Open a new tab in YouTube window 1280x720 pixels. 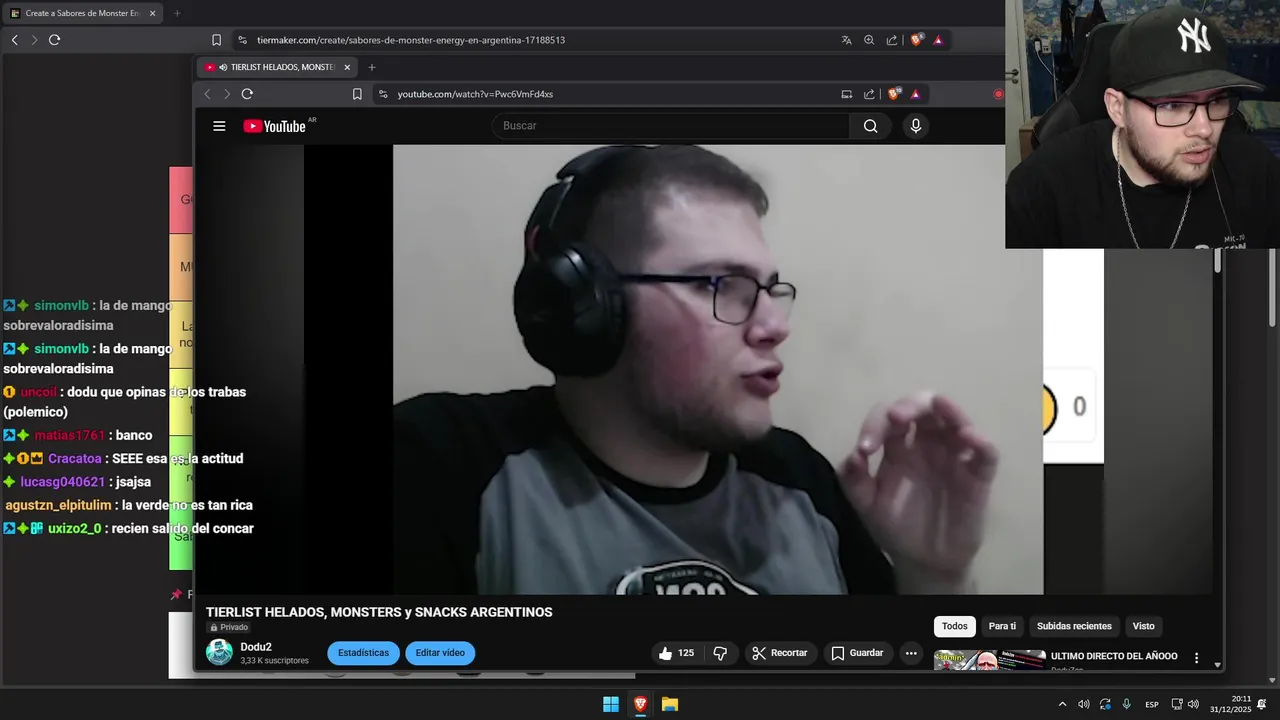[372, 67]
